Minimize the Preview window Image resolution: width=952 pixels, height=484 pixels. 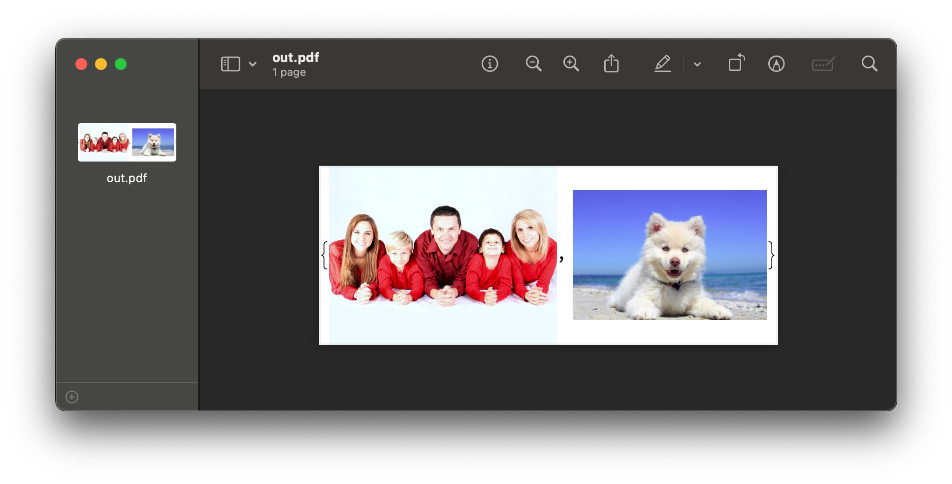(101, 64)
